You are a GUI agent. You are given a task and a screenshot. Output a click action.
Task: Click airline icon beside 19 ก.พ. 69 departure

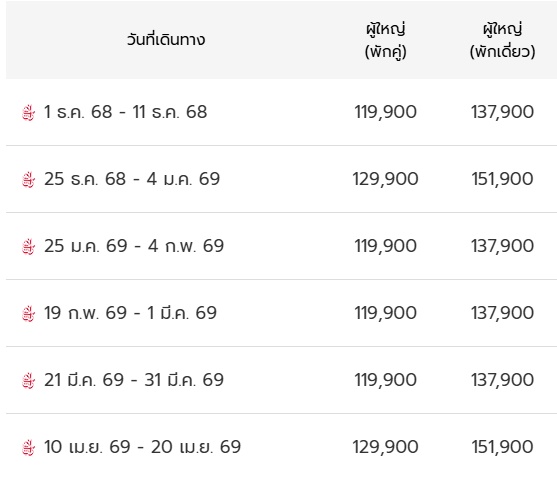(x=28, y=314)
